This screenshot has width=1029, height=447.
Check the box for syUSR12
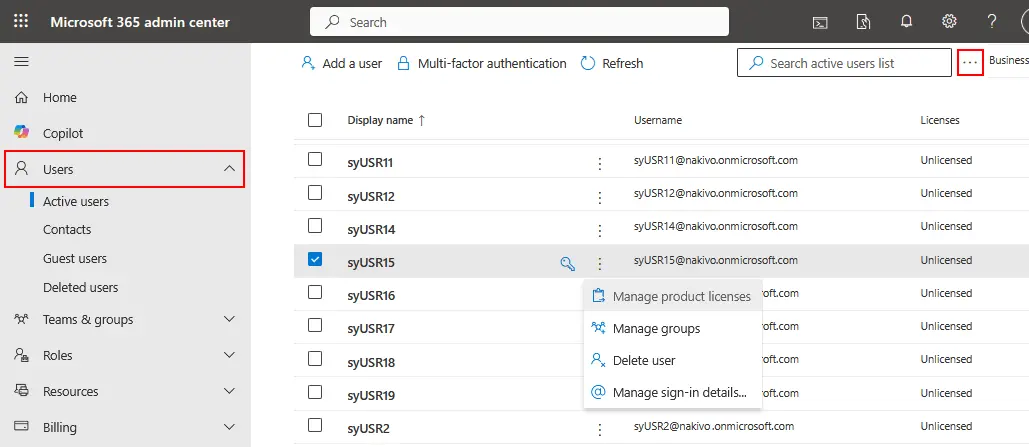click(x=315, y=192)
